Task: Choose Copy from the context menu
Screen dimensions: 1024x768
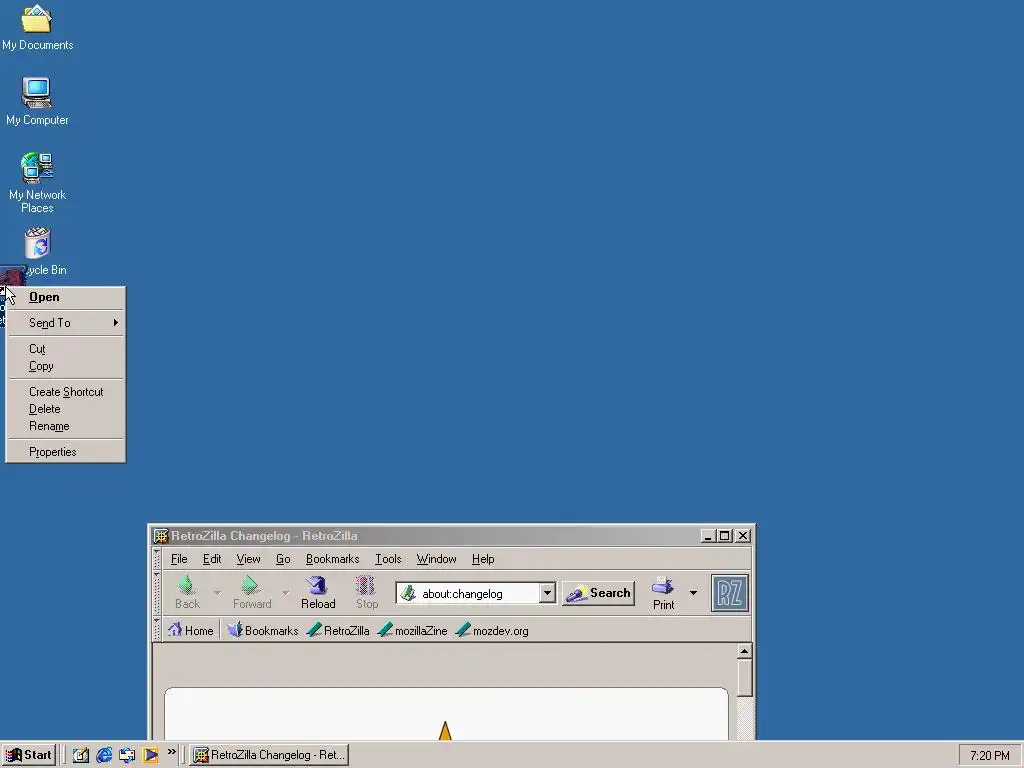Action: coord(65,366)
